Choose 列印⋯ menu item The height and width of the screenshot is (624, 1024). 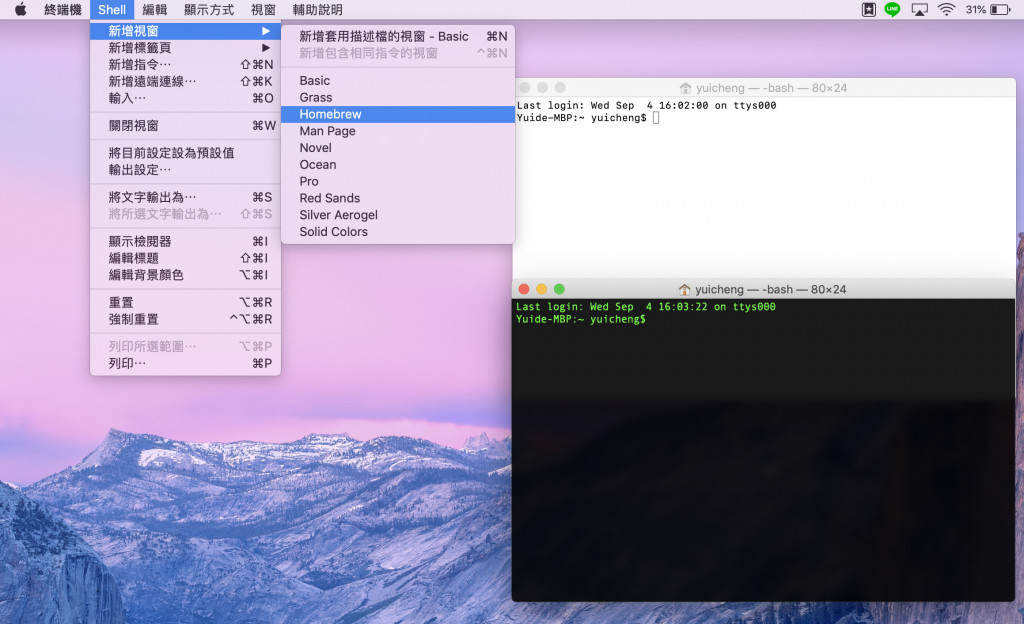185,364
